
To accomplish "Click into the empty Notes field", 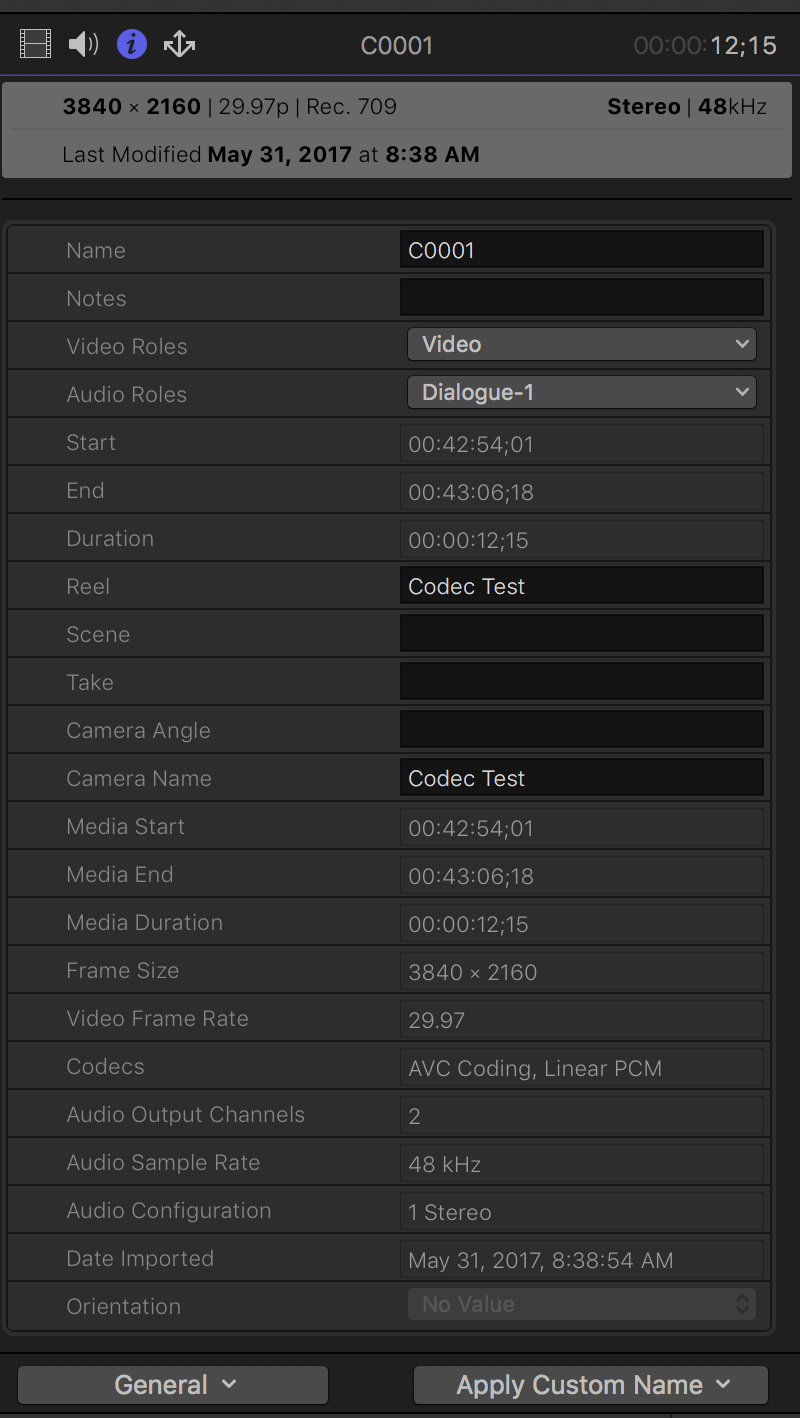I will pos(581,298).
